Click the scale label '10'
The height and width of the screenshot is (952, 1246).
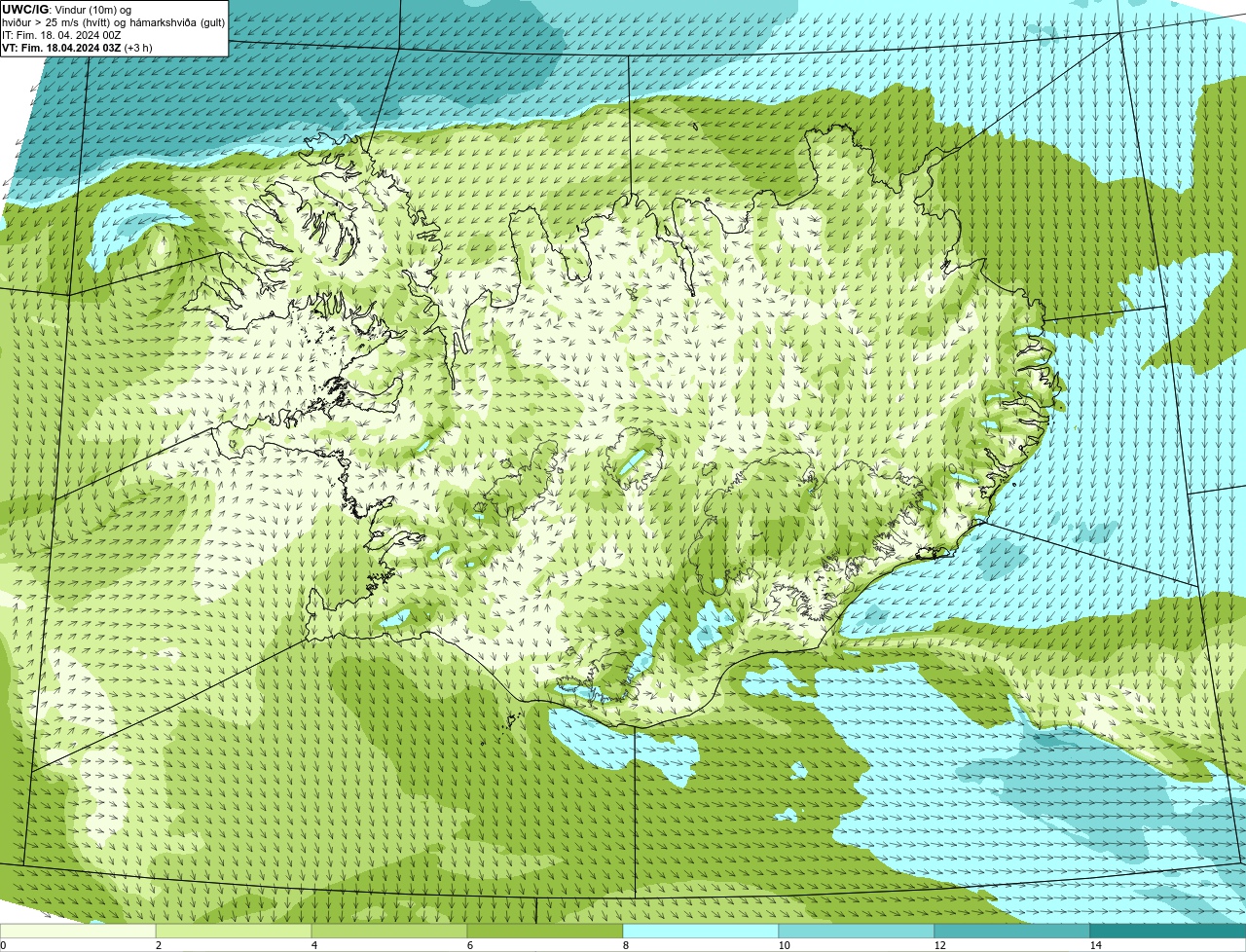click(784, 945)
